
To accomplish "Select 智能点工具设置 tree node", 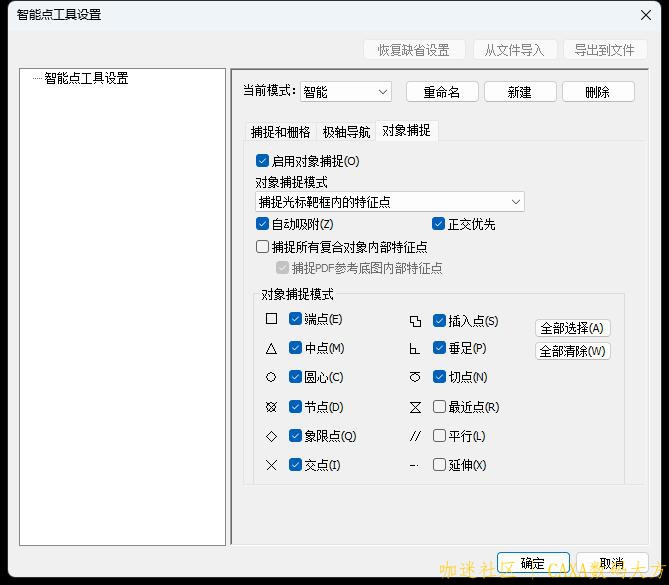I will click(86, 79).
